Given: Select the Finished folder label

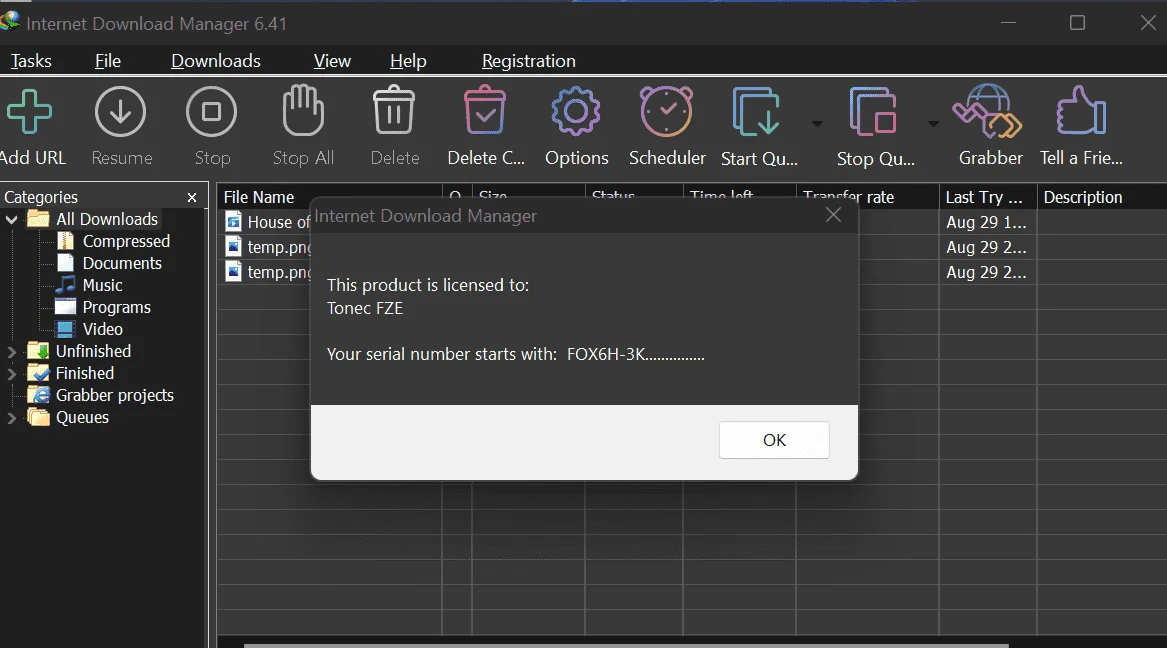Looking at the screenshot, I should [85, 373].
